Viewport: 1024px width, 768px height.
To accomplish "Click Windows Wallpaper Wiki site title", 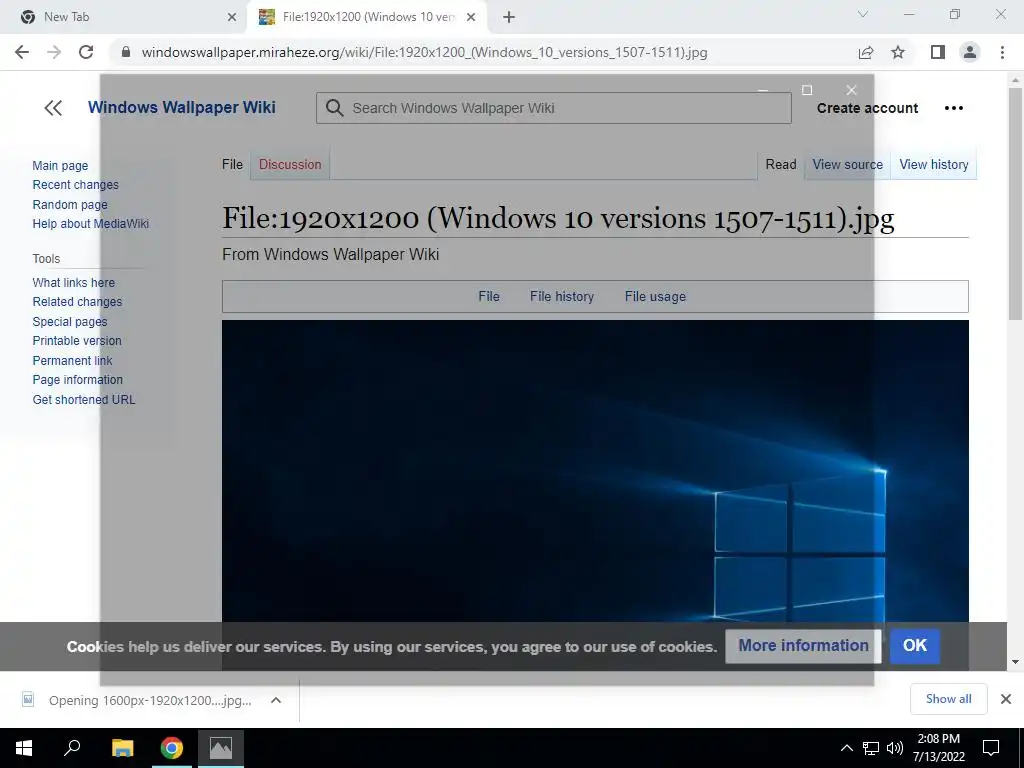I will click(182, 107).
